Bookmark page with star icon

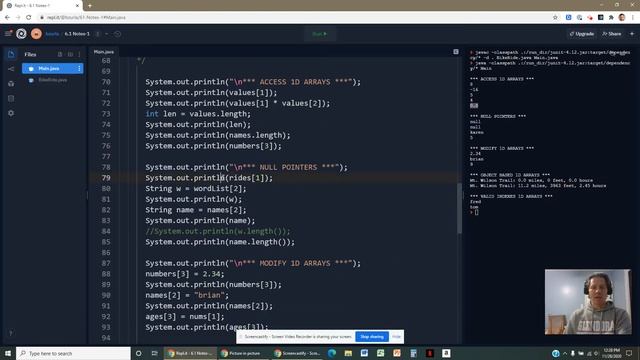[555, 18]
